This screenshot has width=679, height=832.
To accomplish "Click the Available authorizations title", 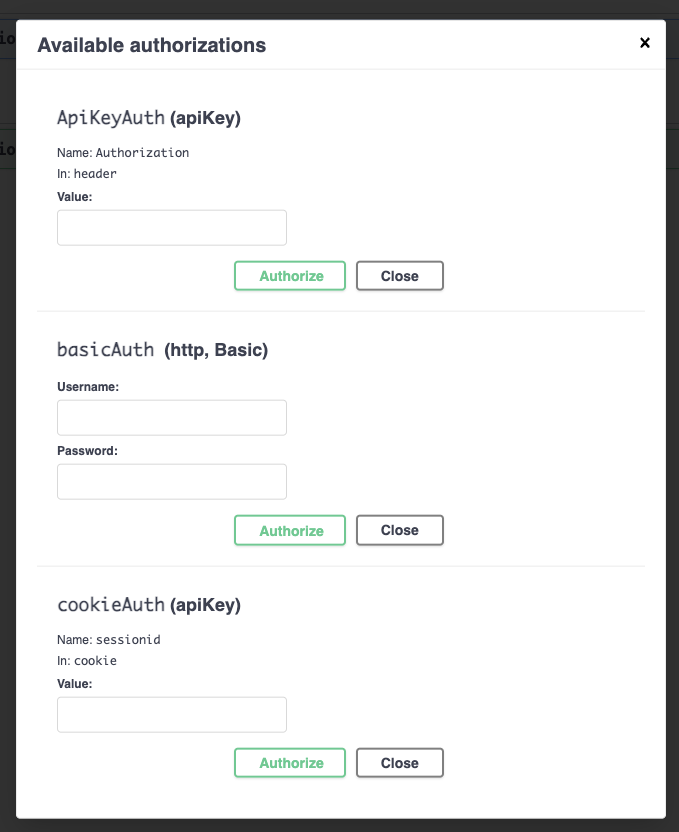I will 152,45.
